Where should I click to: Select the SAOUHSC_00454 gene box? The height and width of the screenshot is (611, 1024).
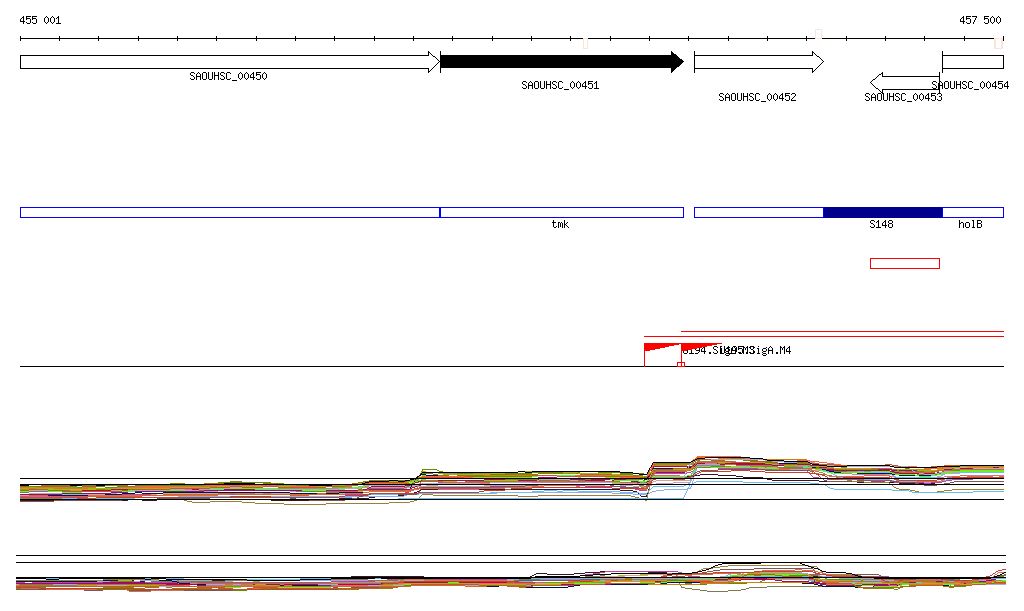[972, 62]
